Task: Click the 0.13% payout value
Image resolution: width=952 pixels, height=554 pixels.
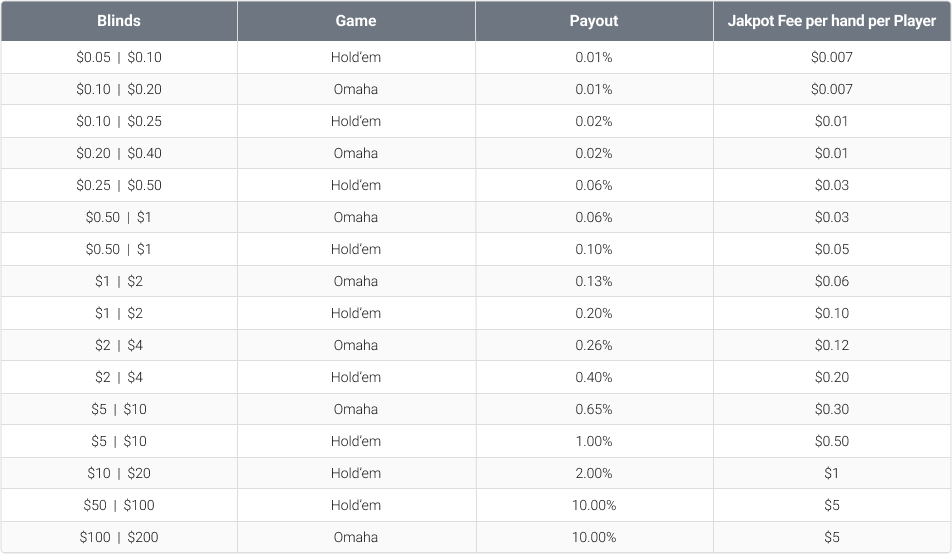Action: point(594,281)
